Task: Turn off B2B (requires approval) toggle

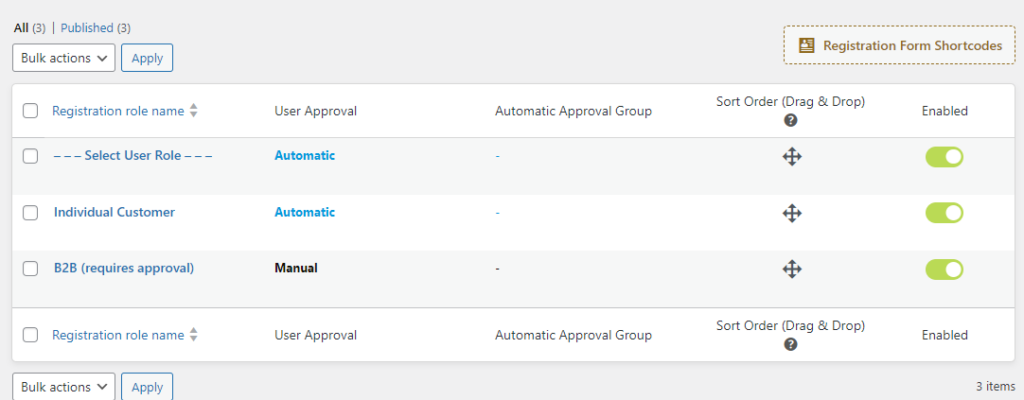Action: point(944,268)
